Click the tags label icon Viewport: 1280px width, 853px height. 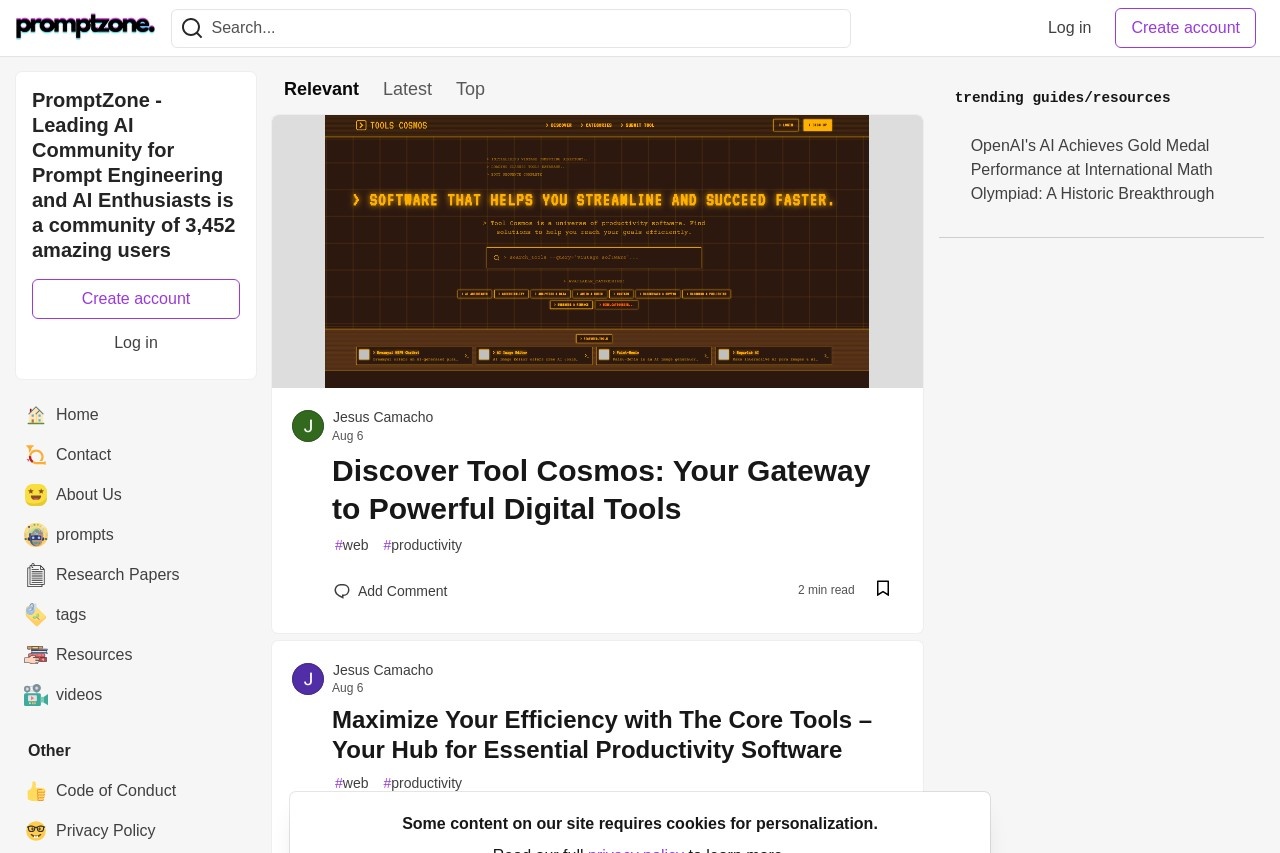[36, 615]
